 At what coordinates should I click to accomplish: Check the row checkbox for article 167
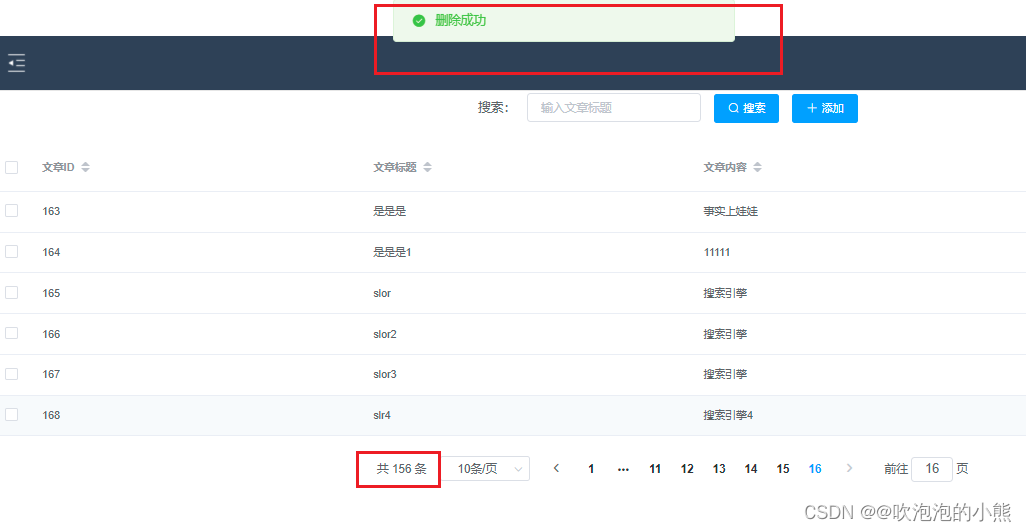[12, 374]
